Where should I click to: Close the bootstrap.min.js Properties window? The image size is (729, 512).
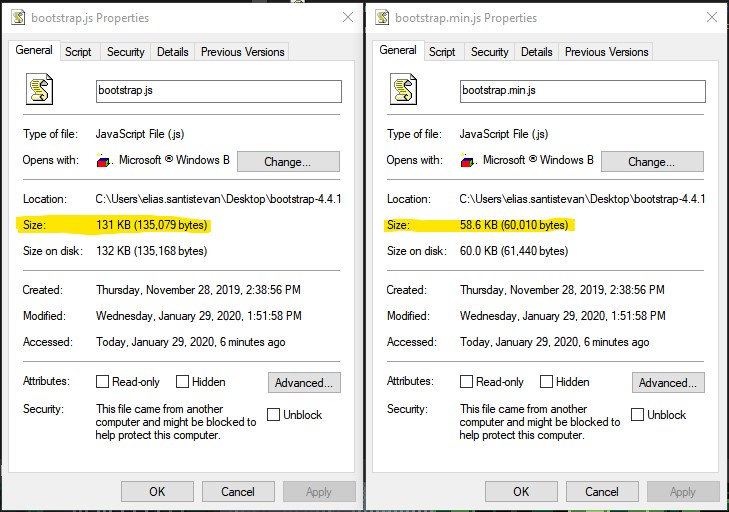(711, 17)
